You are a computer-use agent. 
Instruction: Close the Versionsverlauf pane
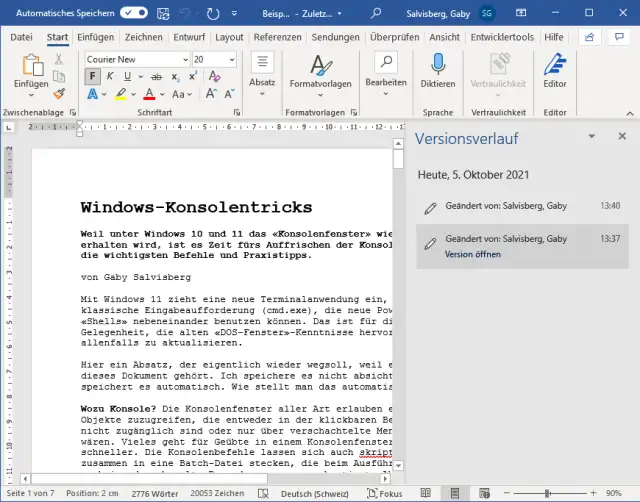621,136
